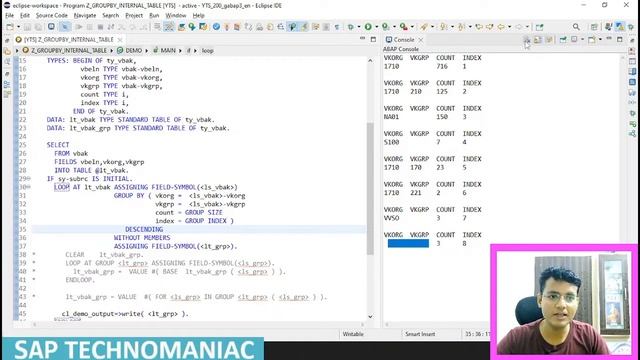The image size is (640, 360).
Task: Click the blue Activate check icon
Action: point(216,27)
